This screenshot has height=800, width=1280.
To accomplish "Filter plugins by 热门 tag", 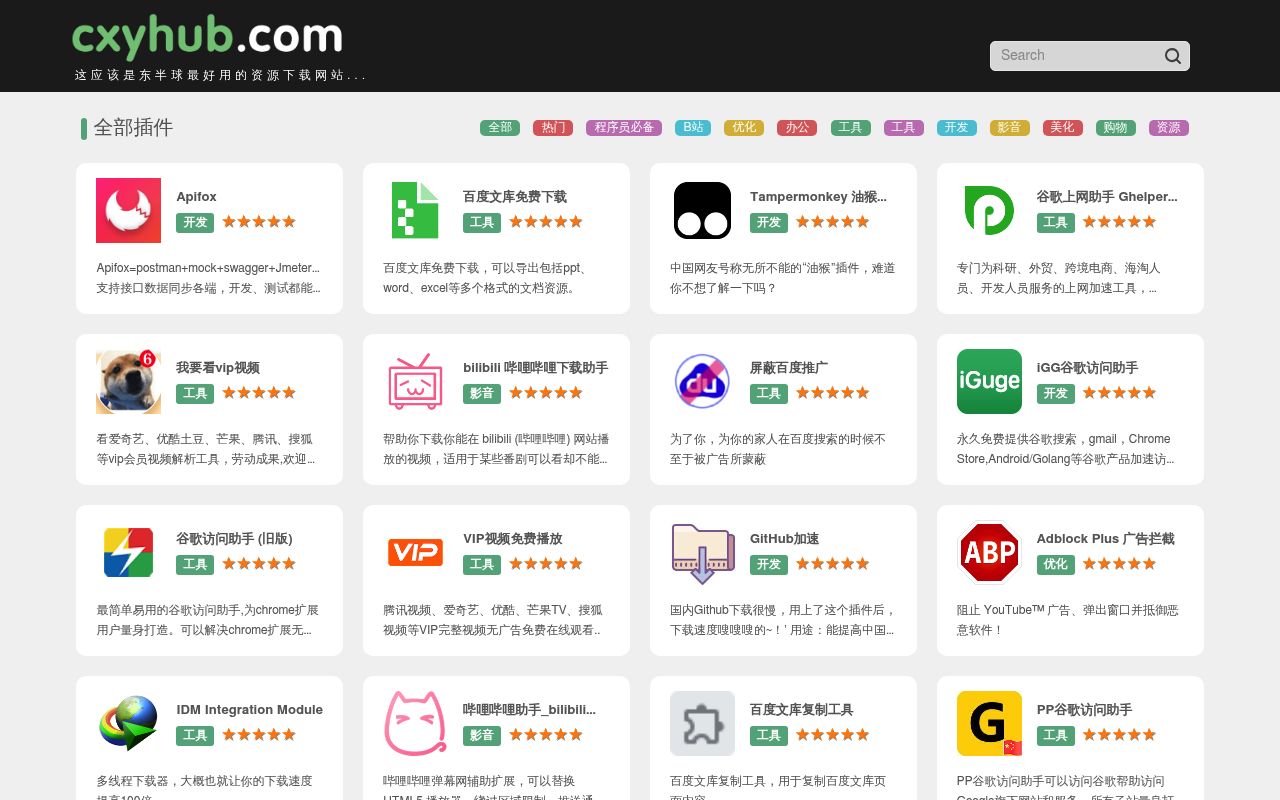I will coord(553,128).
